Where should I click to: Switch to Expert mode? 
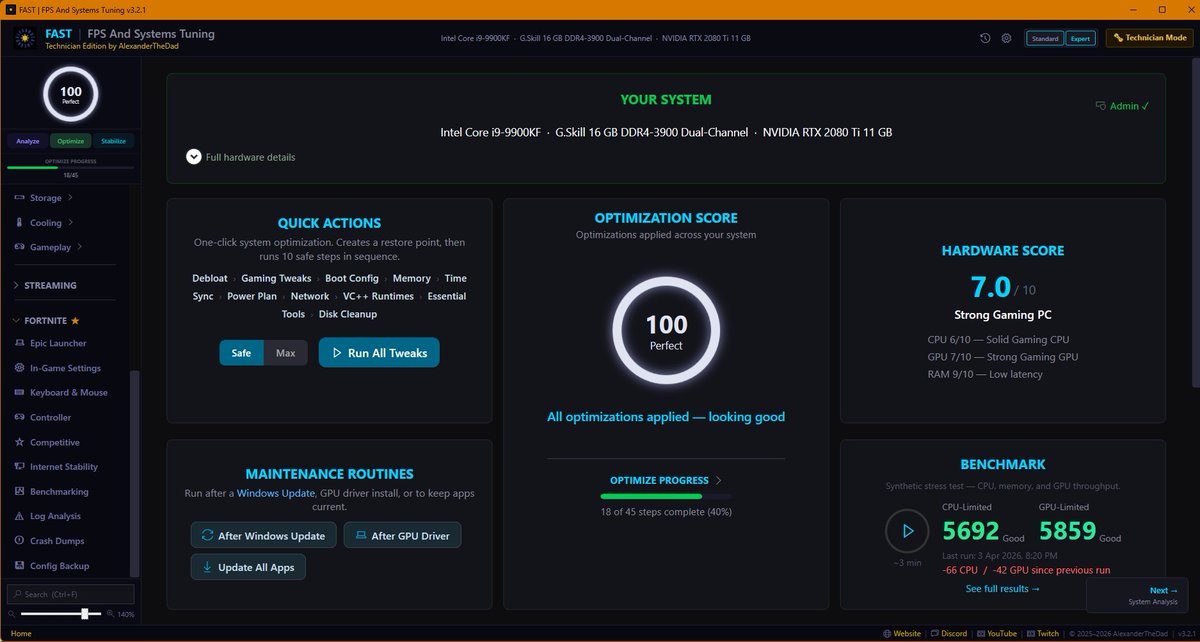click(x=1080, y=38)
